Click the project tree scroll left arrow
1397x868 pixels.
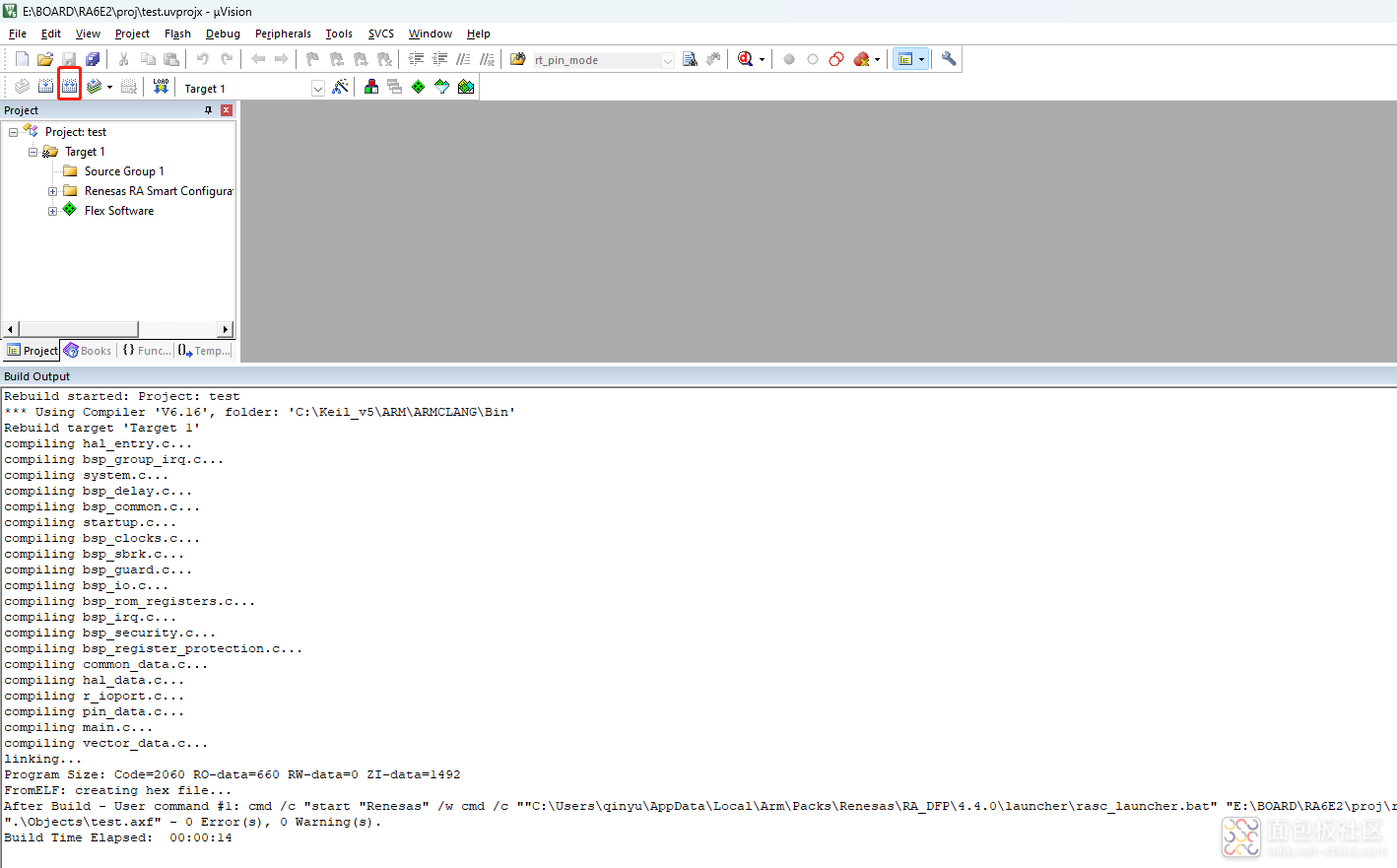pos(11,329)
